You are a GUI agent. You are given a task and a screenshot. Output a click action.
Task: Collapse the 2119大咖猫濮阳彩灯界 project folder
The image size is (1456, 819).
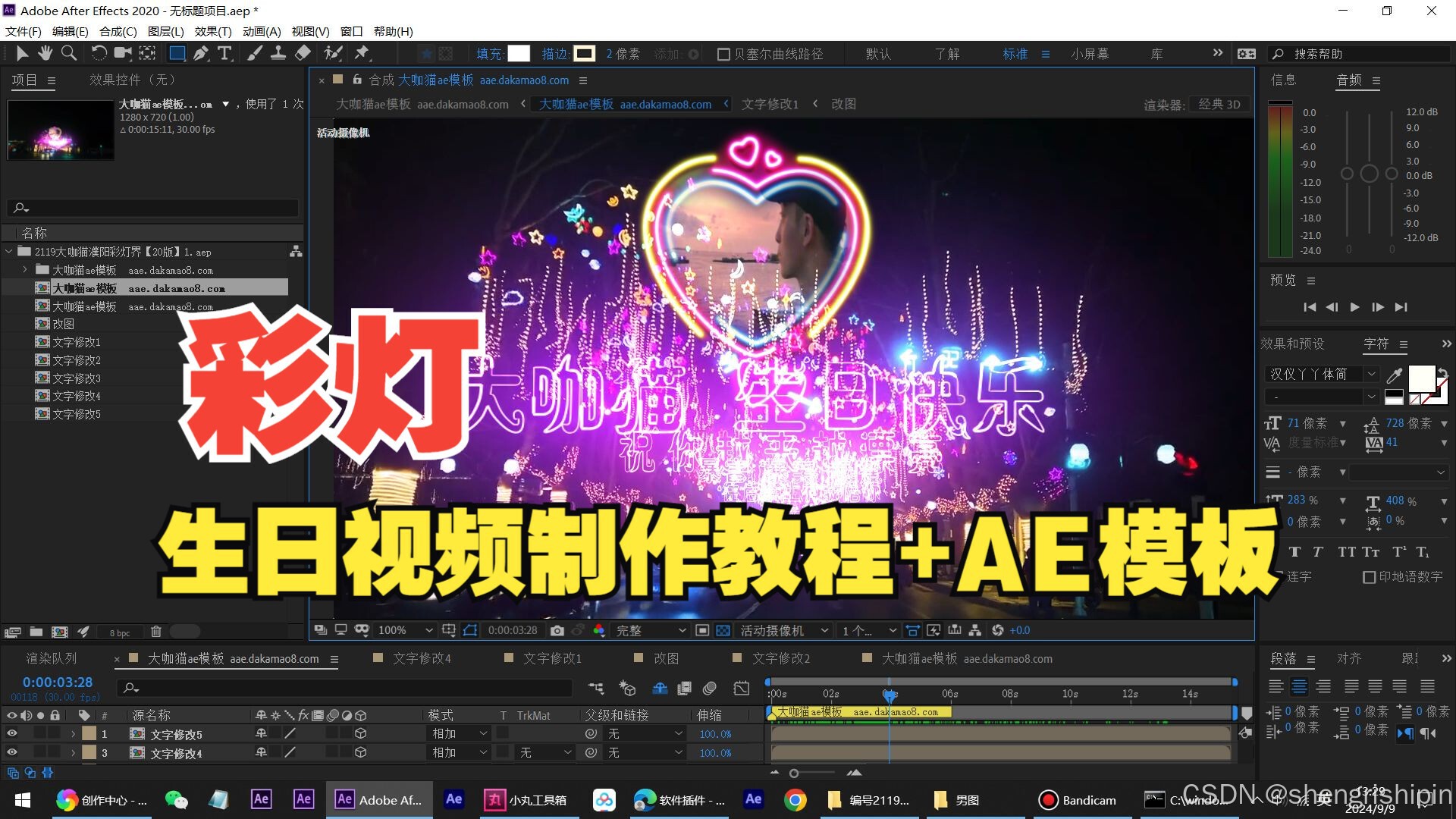tap(9, 252)
